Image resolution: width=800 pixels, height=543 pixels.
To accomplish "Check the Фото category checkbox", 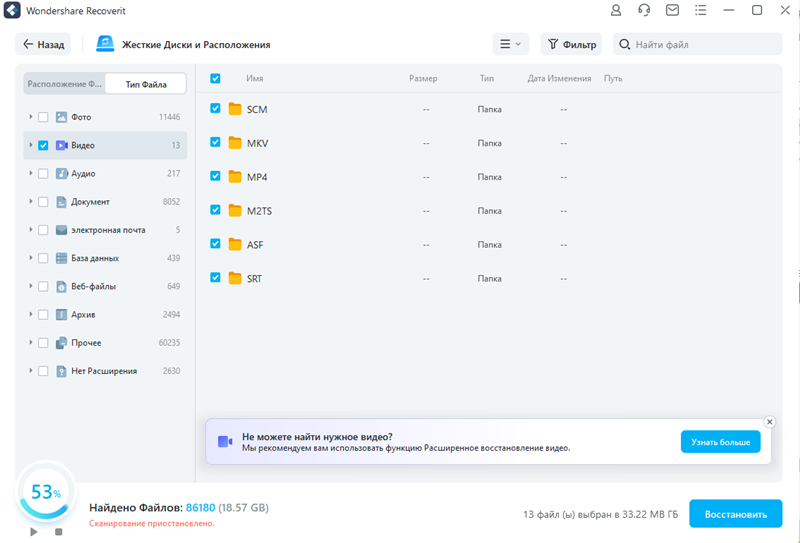I will (43, 117).
